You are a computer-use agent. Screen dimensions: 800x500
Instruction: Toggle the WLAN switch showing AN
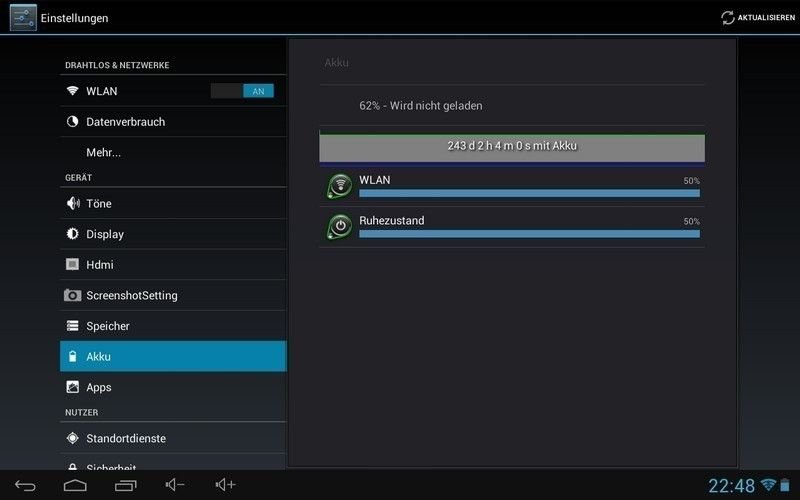[242, 91]
